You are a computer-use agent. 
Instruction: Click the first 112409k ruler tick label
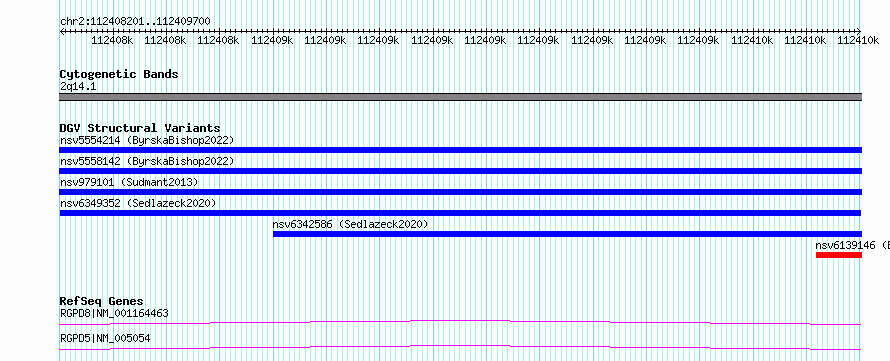(272, 40)
